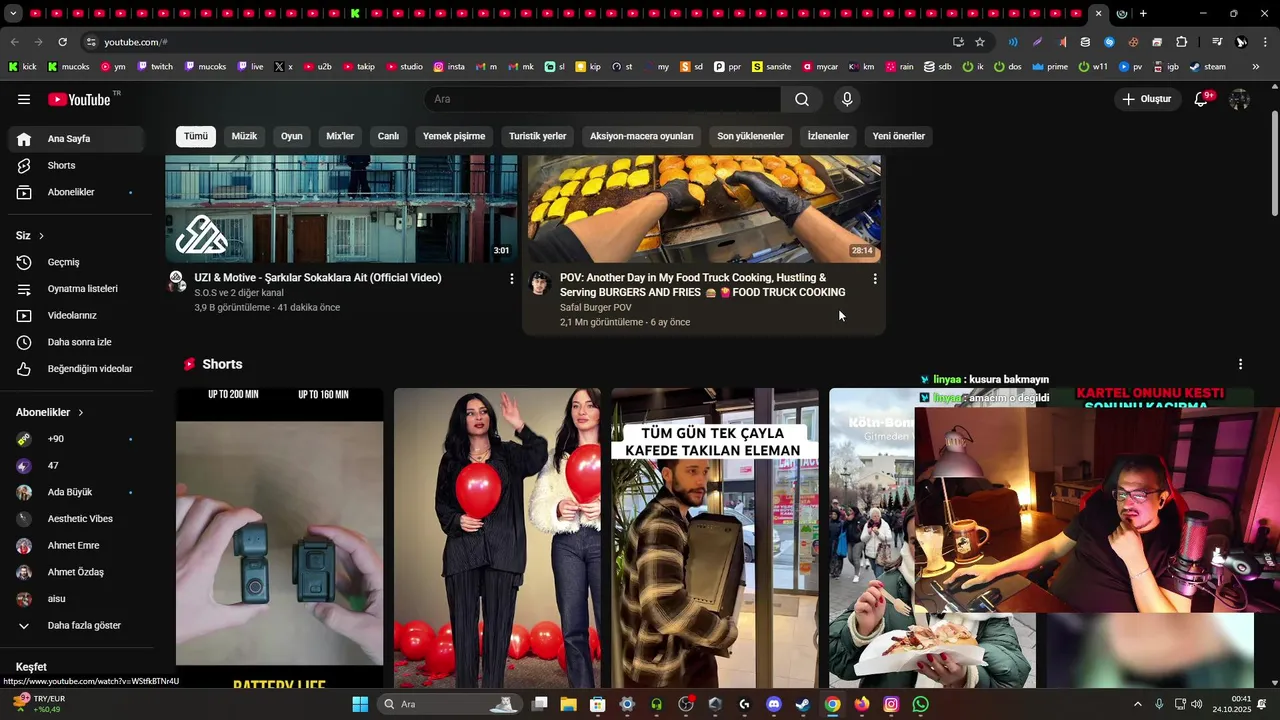The height and width of the screenshot is (720, 1280).
Task: Click the Safal Burger POV channel name
Action: [596, 308]
